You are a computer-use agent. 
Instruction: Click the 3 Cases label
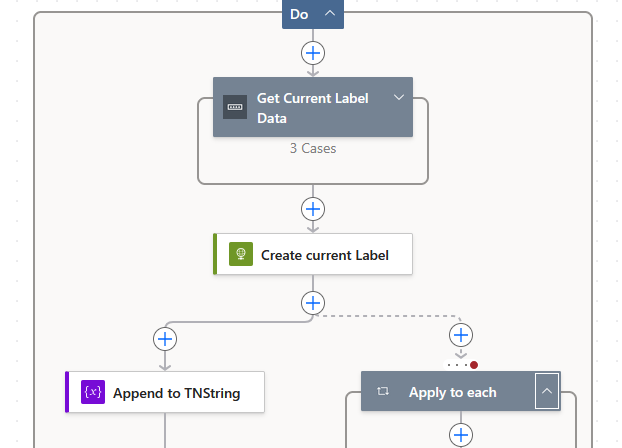coord(312,148)
